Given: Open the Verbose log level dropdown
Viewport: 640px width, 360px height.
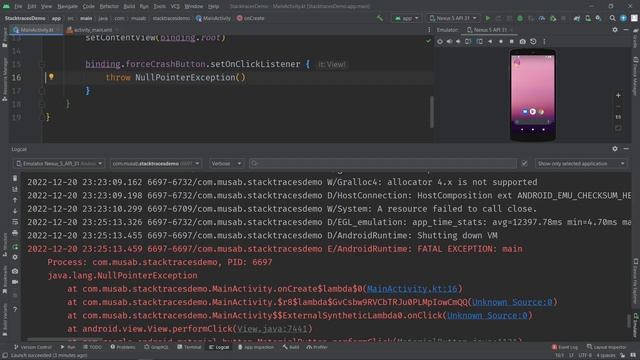Looking at the screenshot, I should [x=226, y=164].
